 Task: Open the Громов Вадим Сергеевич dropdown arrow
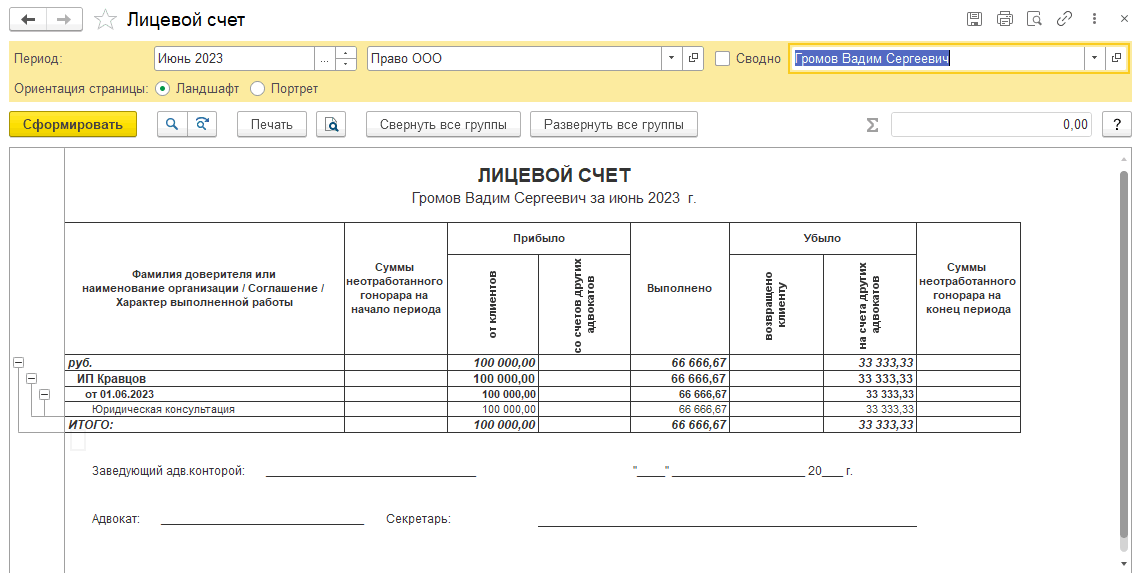coord(1094,59)
